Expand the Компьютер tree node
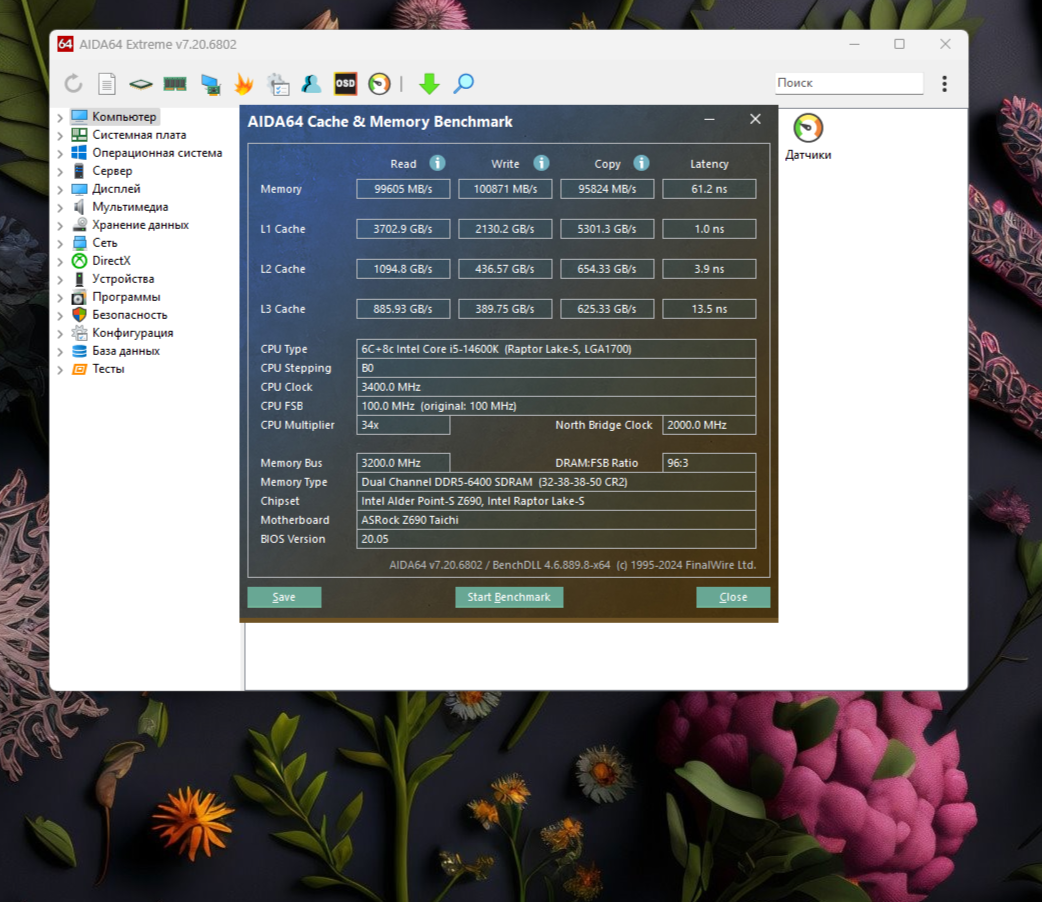Screen dimensions: 1042x902 60,118
